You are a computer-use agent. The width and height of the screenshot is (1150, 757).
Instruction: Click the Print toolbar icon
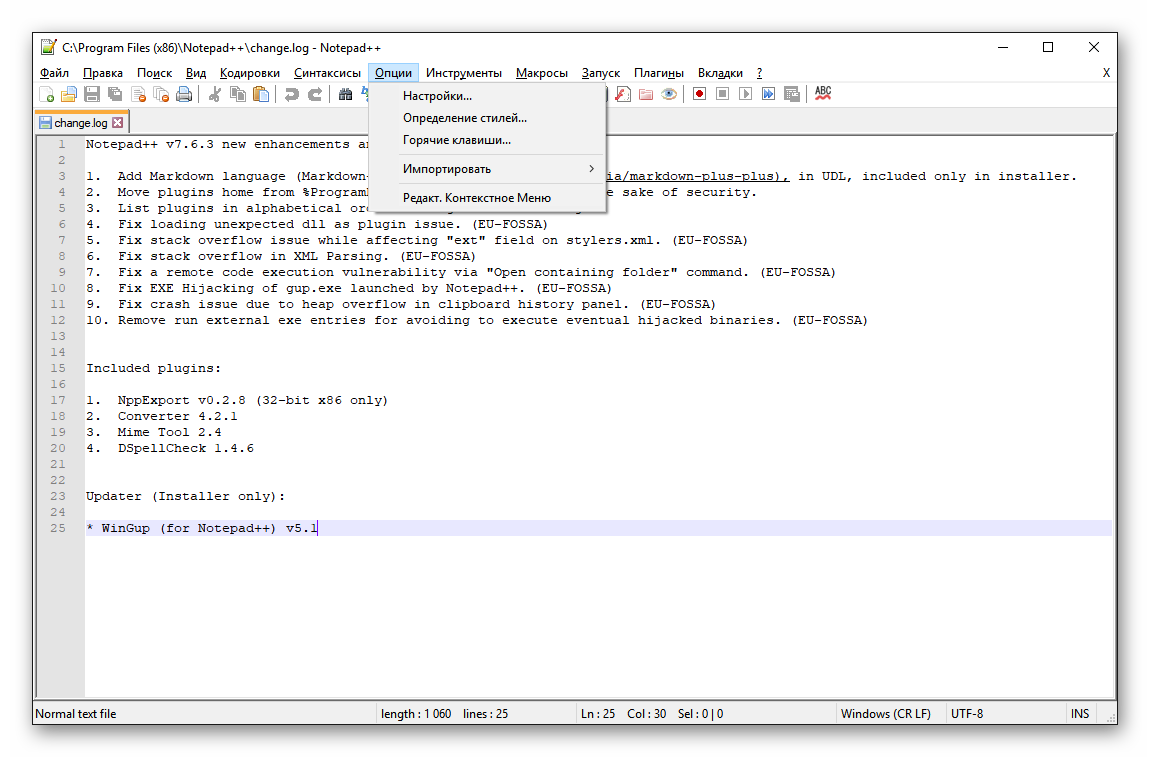pyautogui.click(x=184, y=94)
